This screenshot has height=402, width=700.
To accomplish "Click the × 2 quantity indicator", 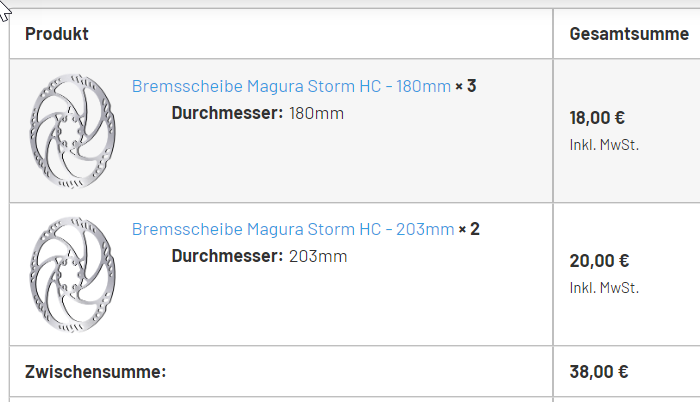I will 469,230.
